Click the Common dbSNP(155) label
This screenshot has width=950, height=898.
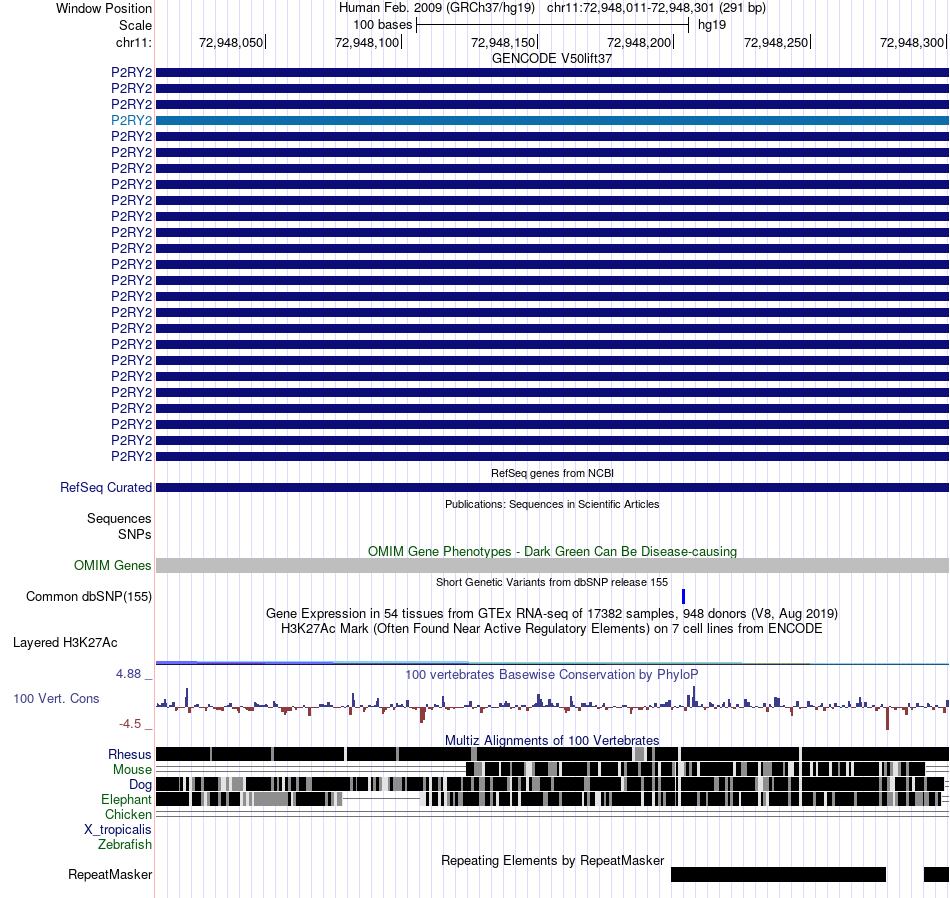point(89,597)
